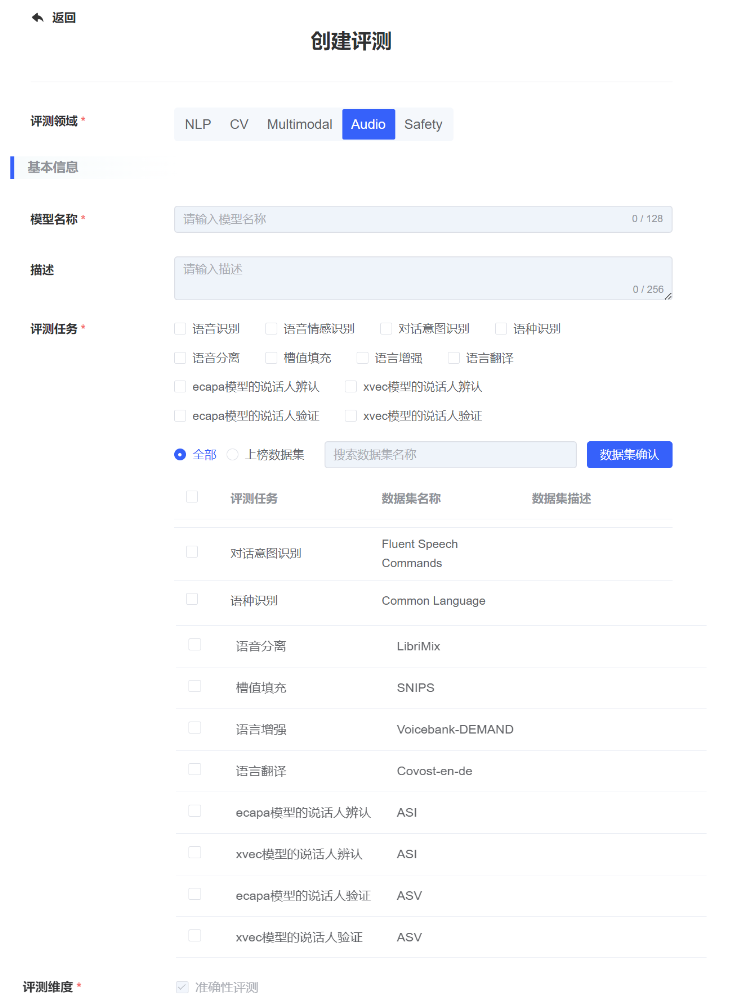
Task: Select the CV domain tab
Action: coord(239,124)
